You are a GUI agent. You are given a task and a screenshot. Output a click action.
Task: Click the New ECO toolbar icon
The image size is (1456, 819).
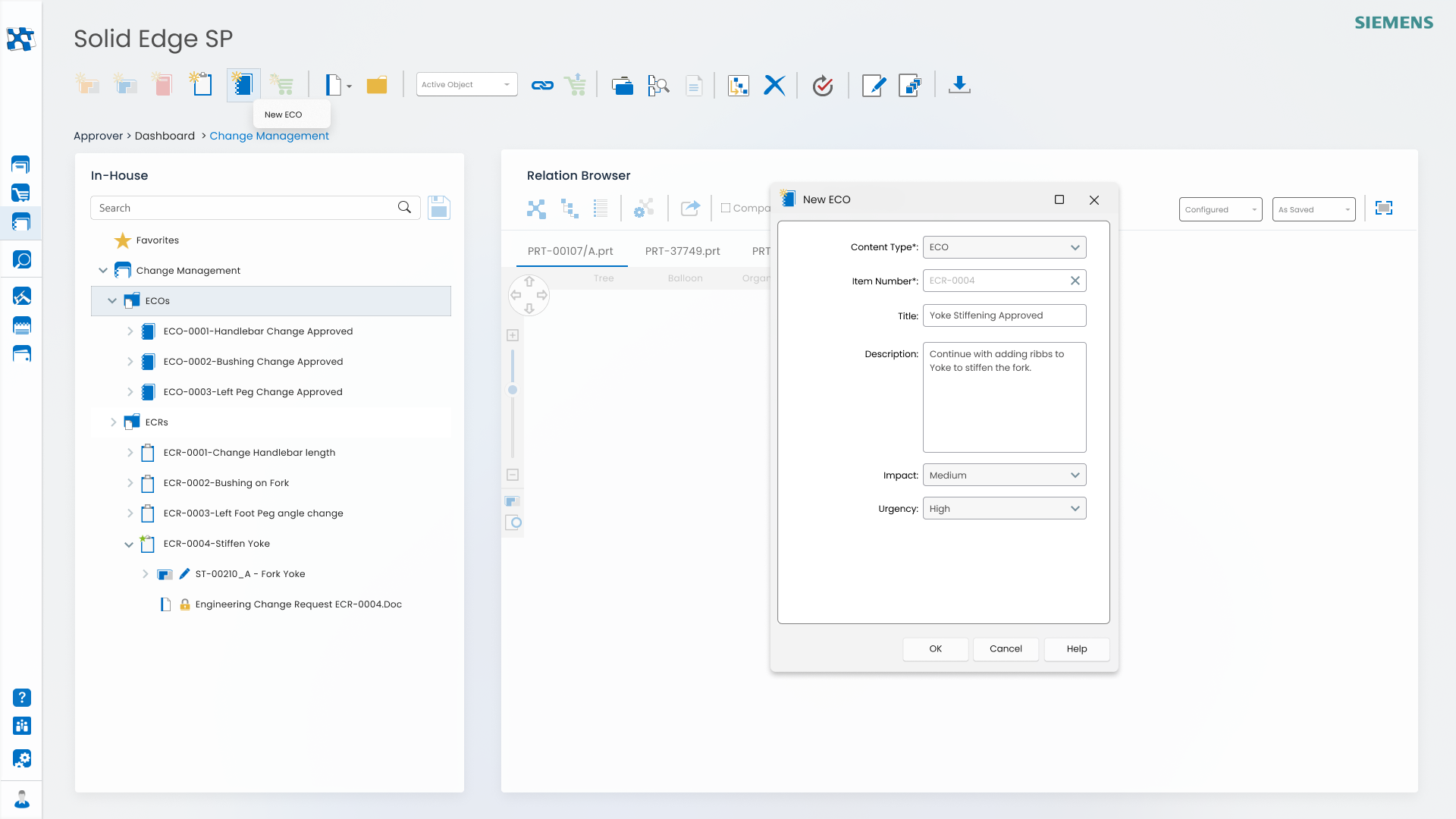[243, 84]
